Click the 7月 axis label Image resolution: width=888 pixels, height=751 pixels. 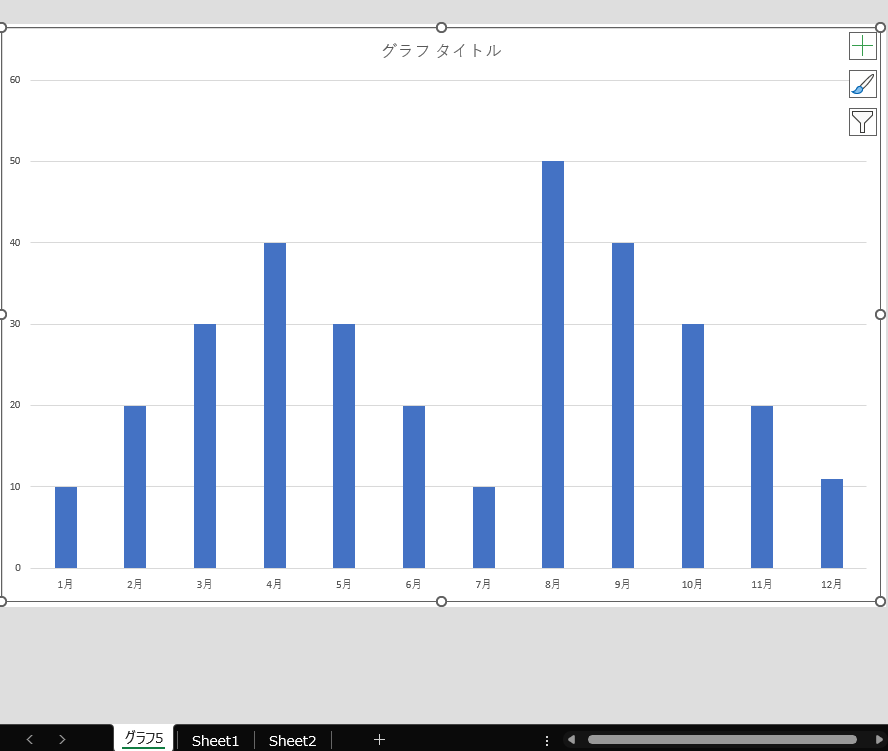[483, 584]
